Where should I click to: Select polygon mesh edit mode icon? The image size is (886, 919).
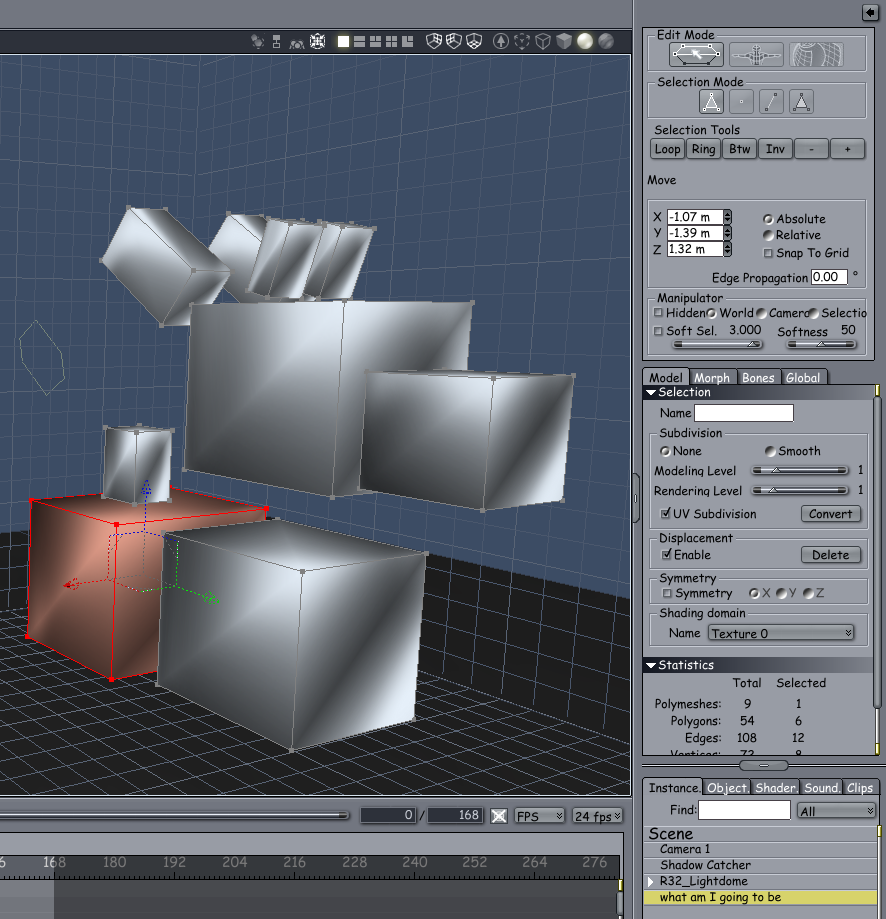[x=697, y=55]
